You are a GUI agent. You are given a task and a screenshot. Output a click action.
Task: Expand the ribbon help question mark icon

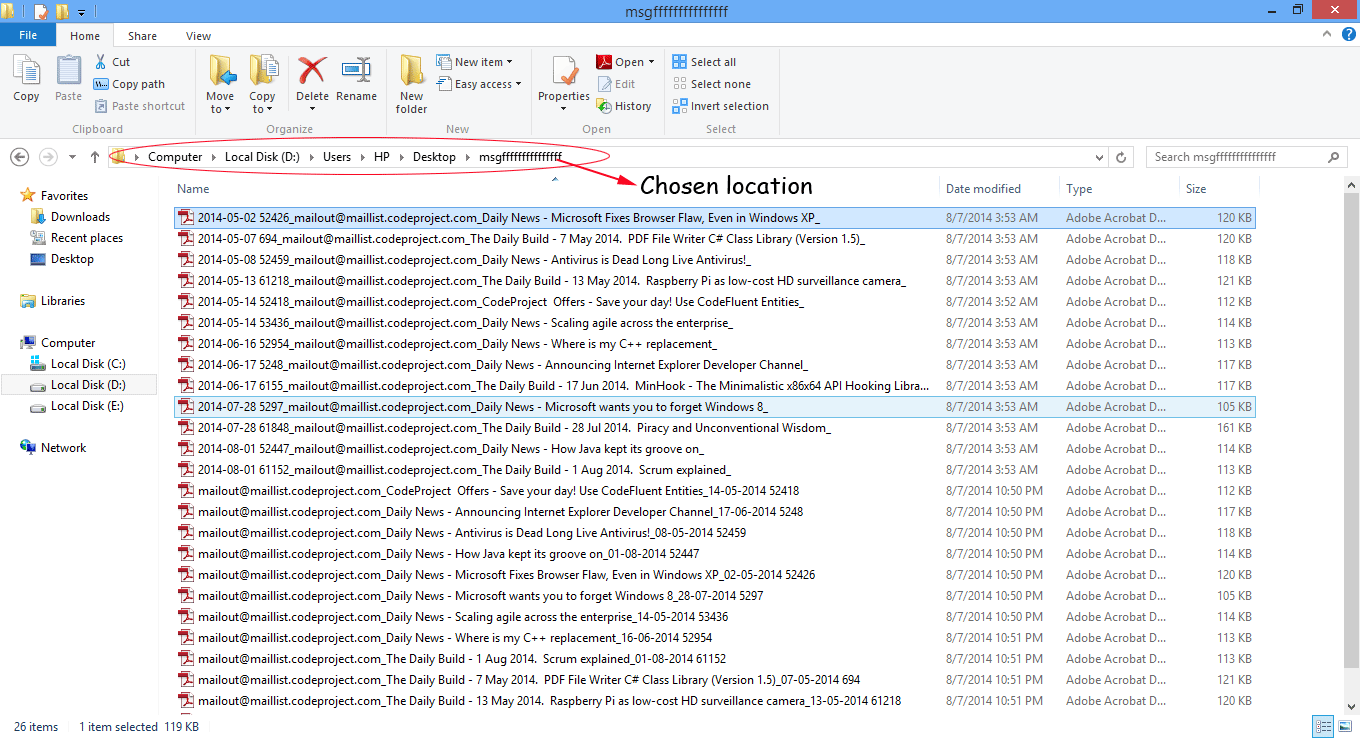[x=1347, y=34]
